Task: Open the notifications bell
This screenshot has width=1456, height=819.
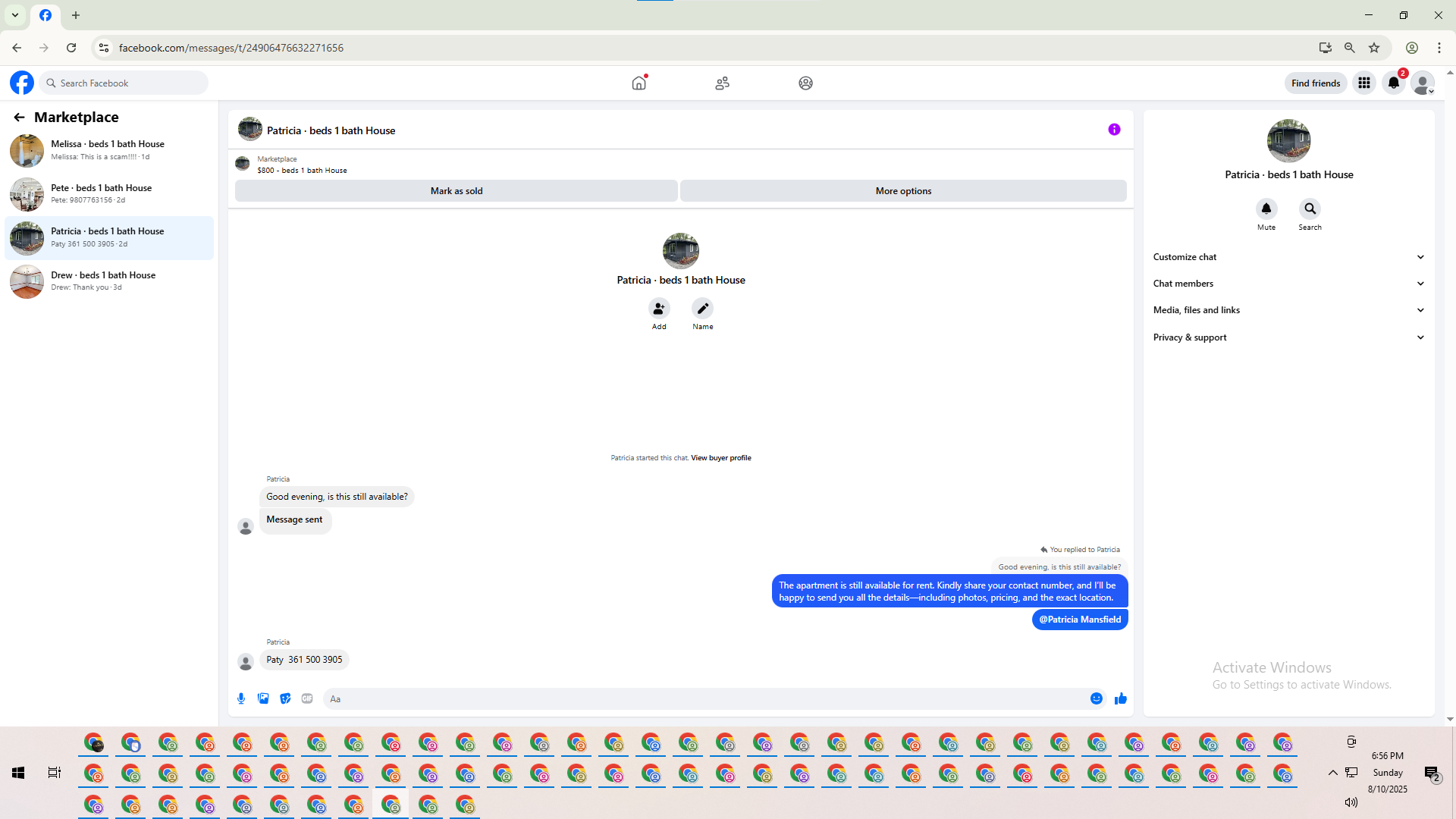Action: click(x=1394, y=83)
